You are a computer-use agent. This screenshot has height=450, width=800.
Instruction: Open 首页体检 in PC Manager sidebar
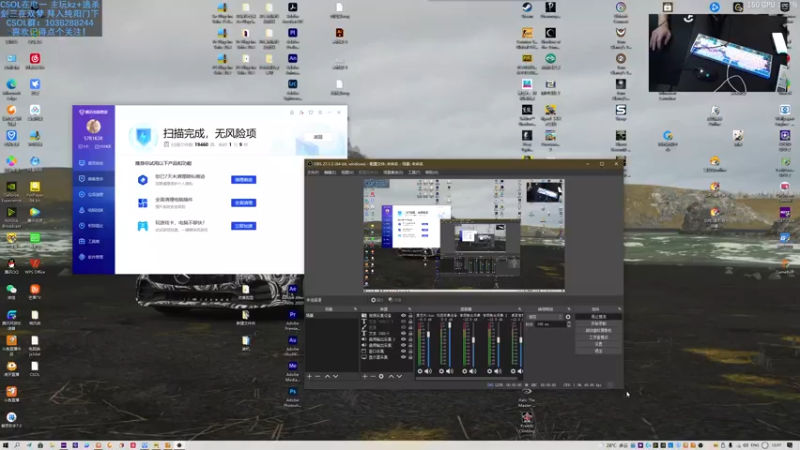click(93, 163)
